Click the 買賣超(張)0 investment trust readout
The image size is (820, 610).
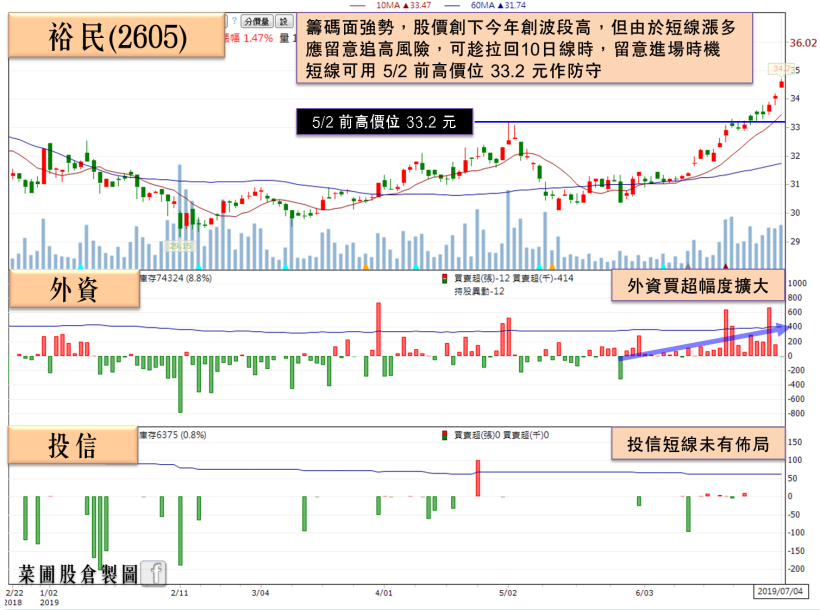[477, 435]
